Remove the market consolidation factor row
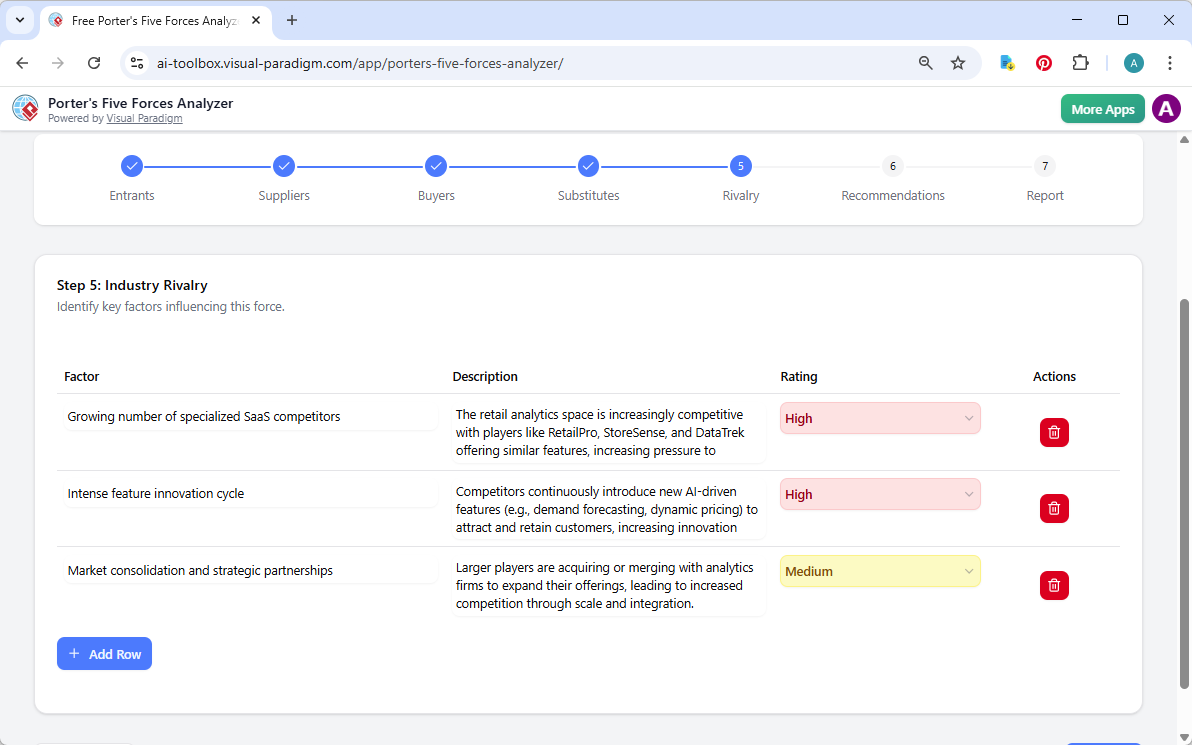 coord(1054,585)
